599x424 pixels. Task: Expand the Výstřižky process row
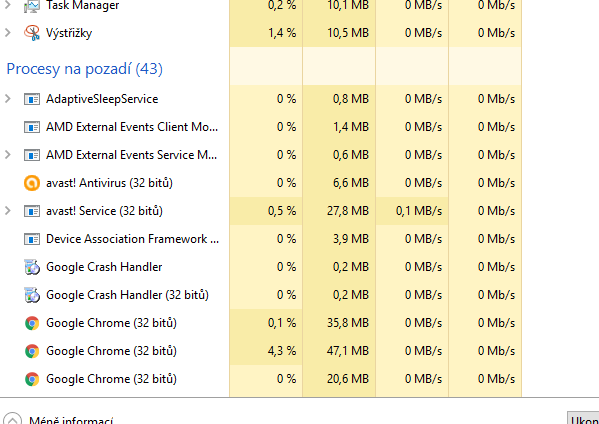[8, 33]
